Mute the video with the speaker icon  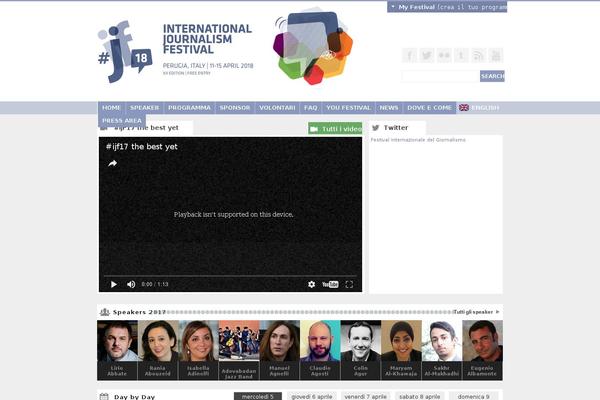click(x=131, y=284)
